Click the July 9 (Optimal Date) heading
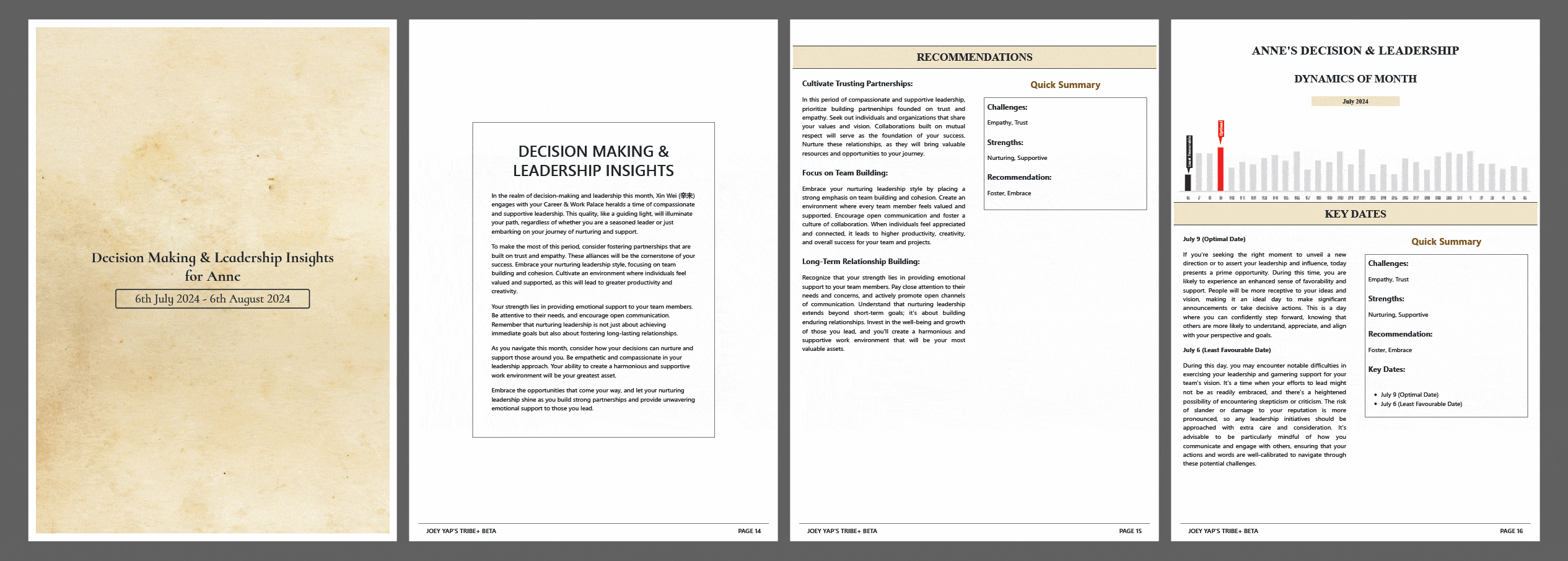 [x=1214, y=239]
